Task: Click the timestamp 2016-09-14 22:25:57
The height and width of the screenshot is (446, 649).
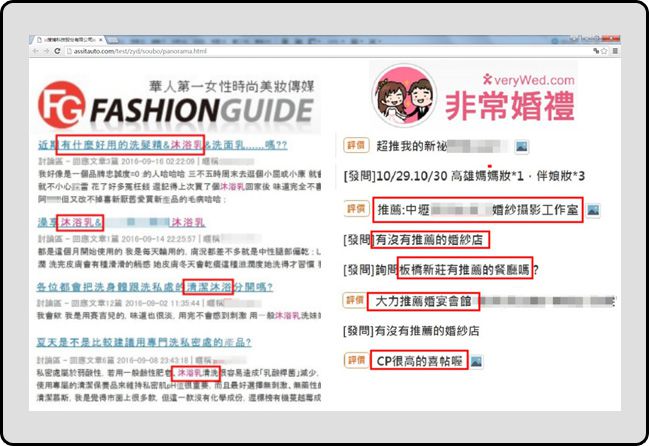Action: coord(159,238)
